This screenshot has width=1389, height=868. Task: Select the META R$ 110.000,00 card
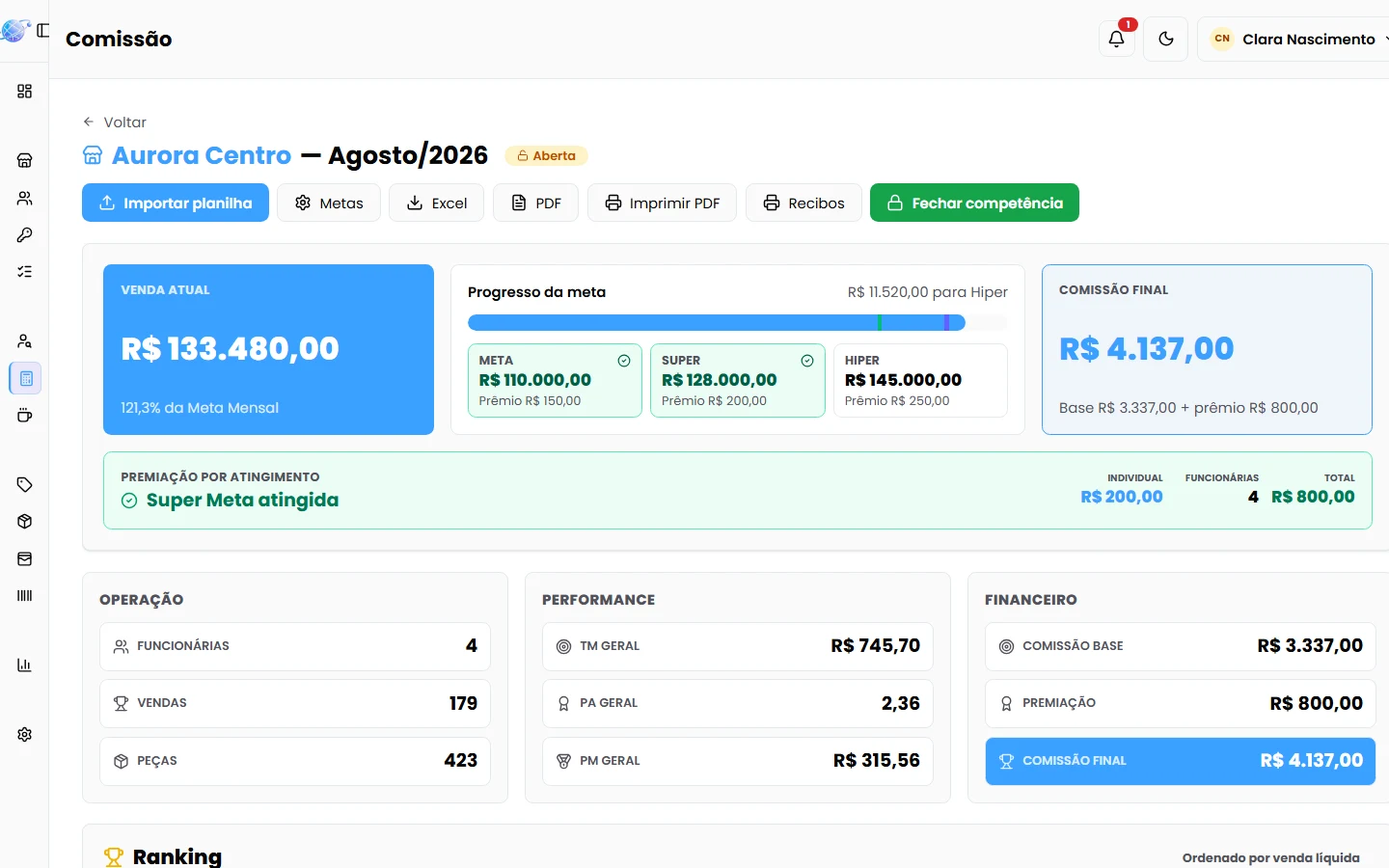[x=555, y=380]
